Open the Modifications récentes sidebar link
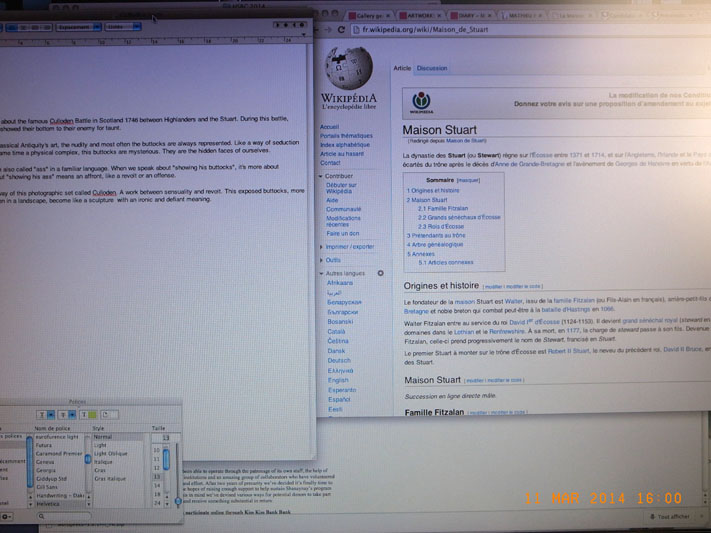 [343, 221]
